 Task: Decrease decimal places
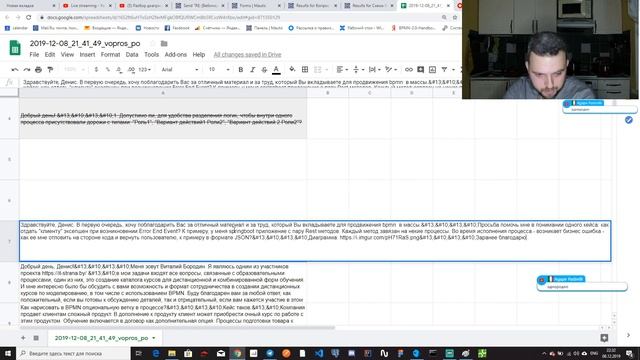(x=119, y=70)
